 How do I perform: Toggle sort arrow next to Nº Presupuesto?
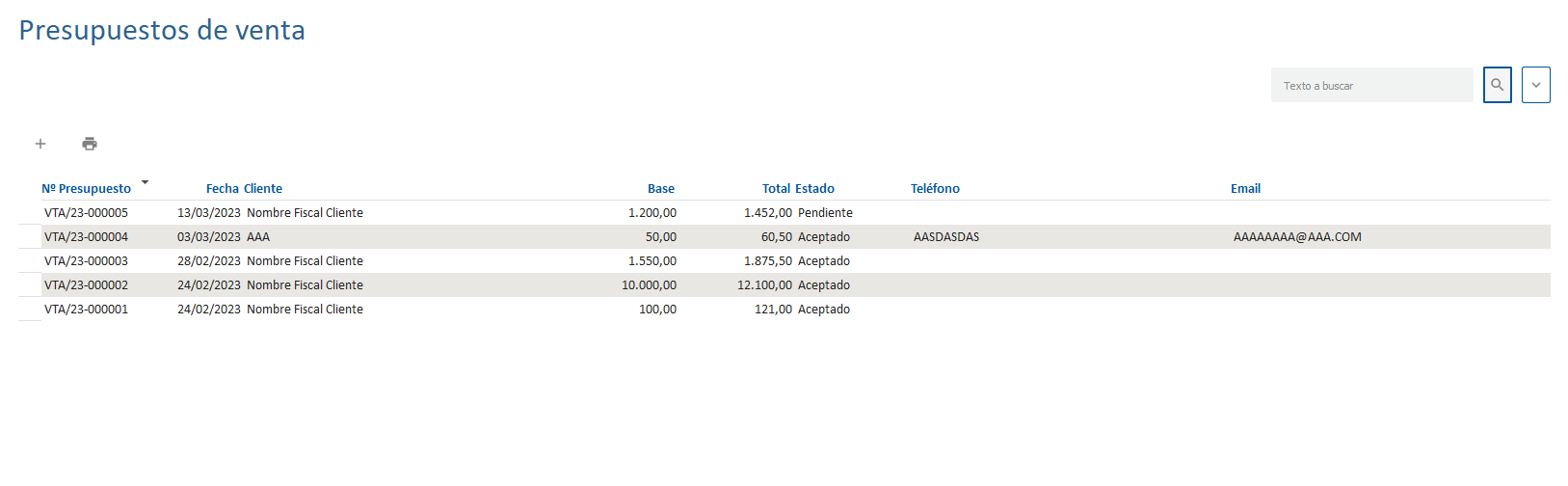click(x=145, y=182)
